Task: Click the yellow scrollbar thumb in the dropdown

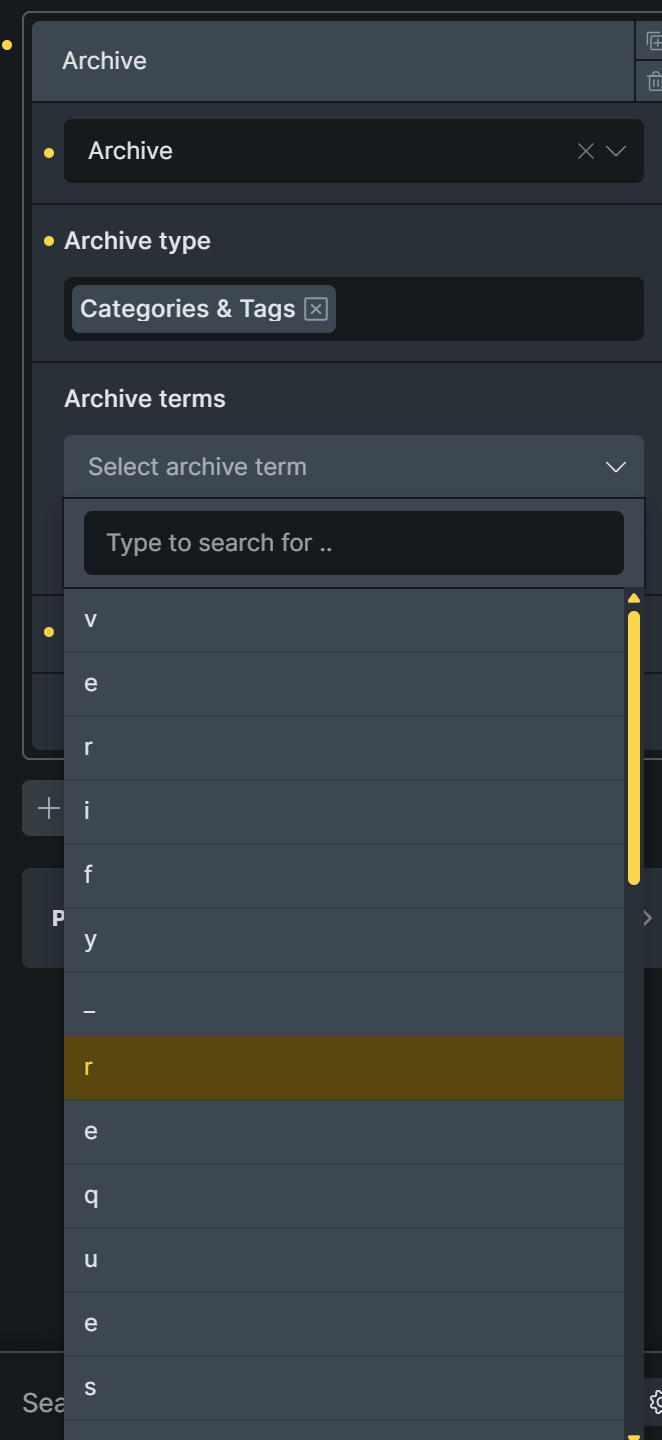Action: click(x=634, y=748)
